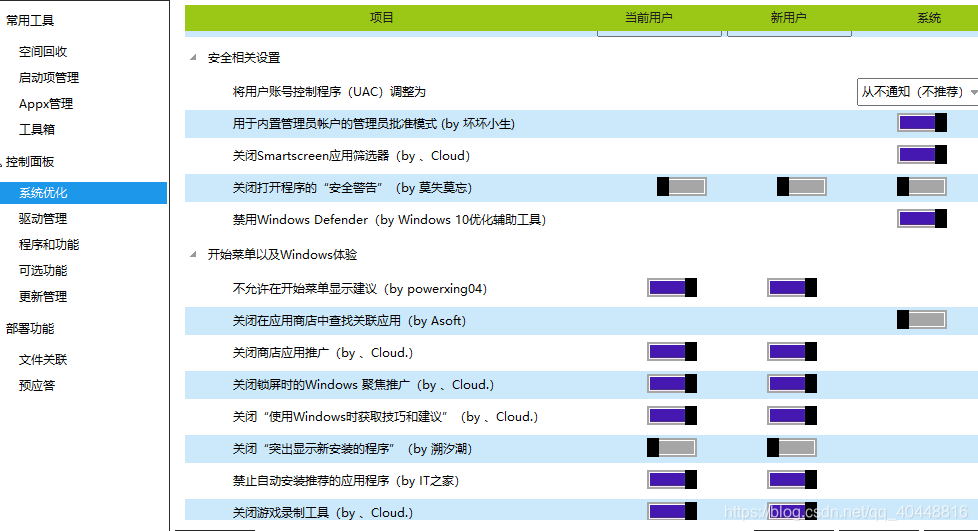Click the 常用工具 section heading
Image resolution: width=978 pixels, height=531 pixels.
point(30,21)
